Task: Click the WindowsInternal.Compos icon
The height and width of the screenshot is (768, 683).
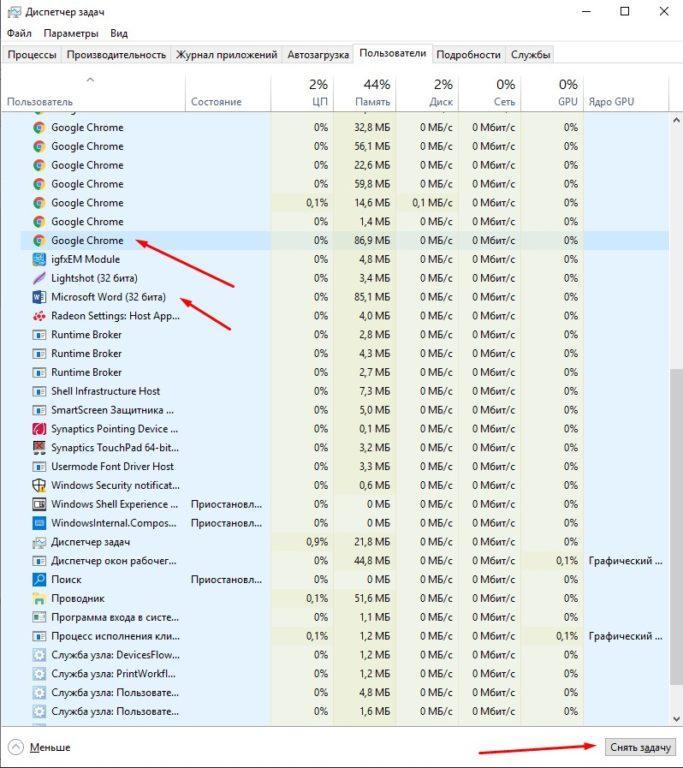Action: pyautogui.click(x=39, y=523)
